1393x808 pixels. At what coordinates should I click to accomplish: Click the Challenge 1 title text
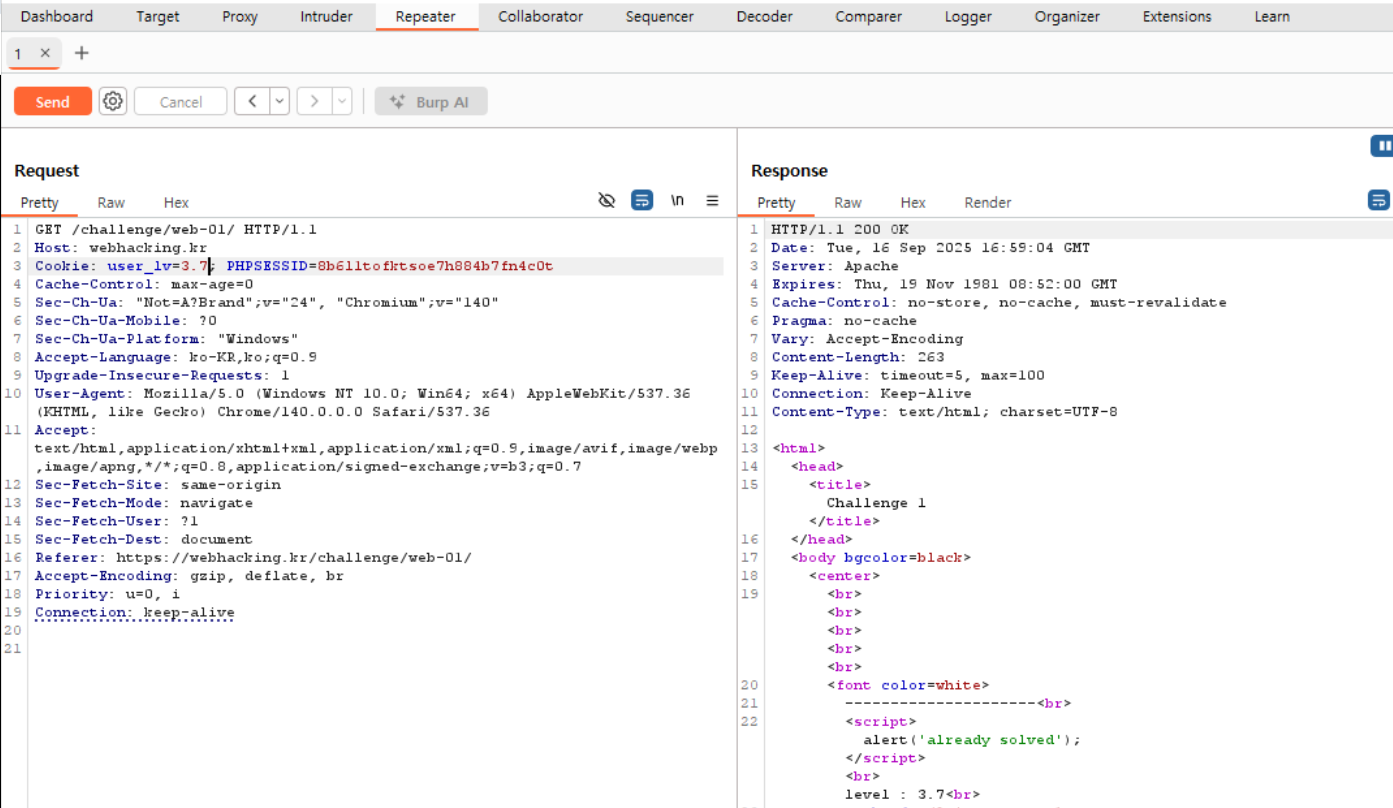click(x=876, y=503)
